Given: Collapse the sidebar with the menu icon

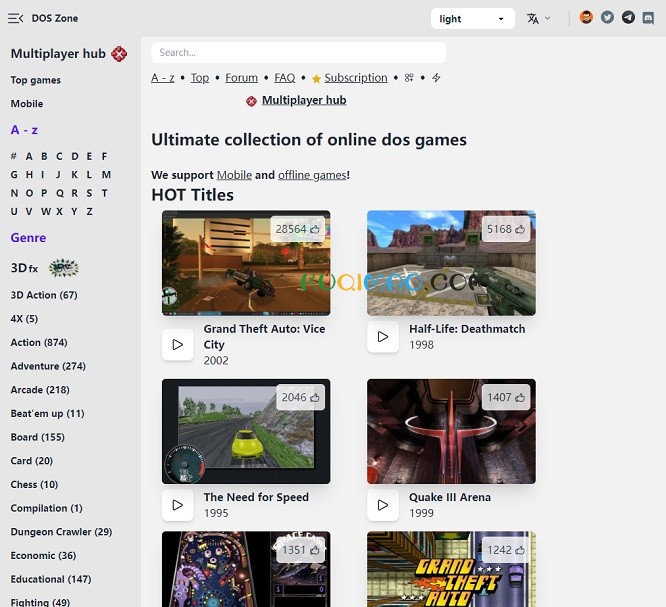Looking at the screenshot, I should coord(15,18).
